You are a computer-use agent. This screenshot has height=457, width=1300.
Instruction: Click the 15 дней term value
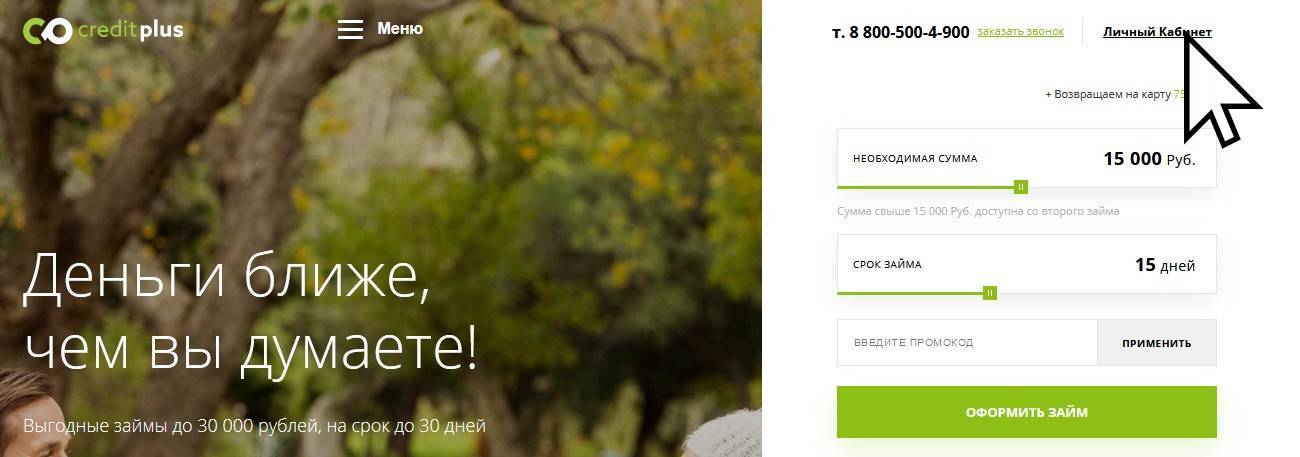(x=1165, y=265)
